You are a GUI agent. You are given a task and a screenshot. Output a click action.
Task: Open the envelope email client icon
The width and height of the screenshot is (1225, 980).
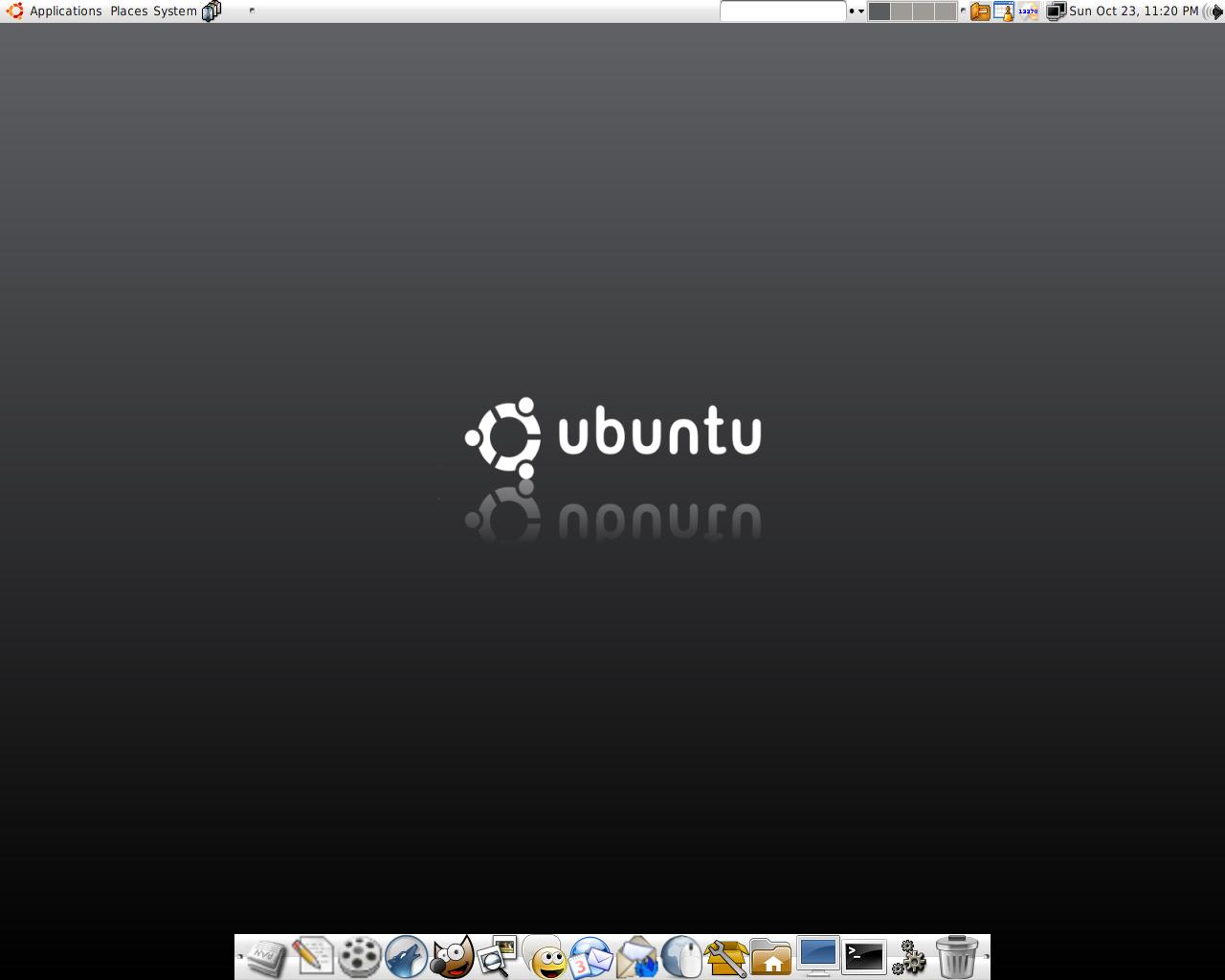(x=636, y=957)
